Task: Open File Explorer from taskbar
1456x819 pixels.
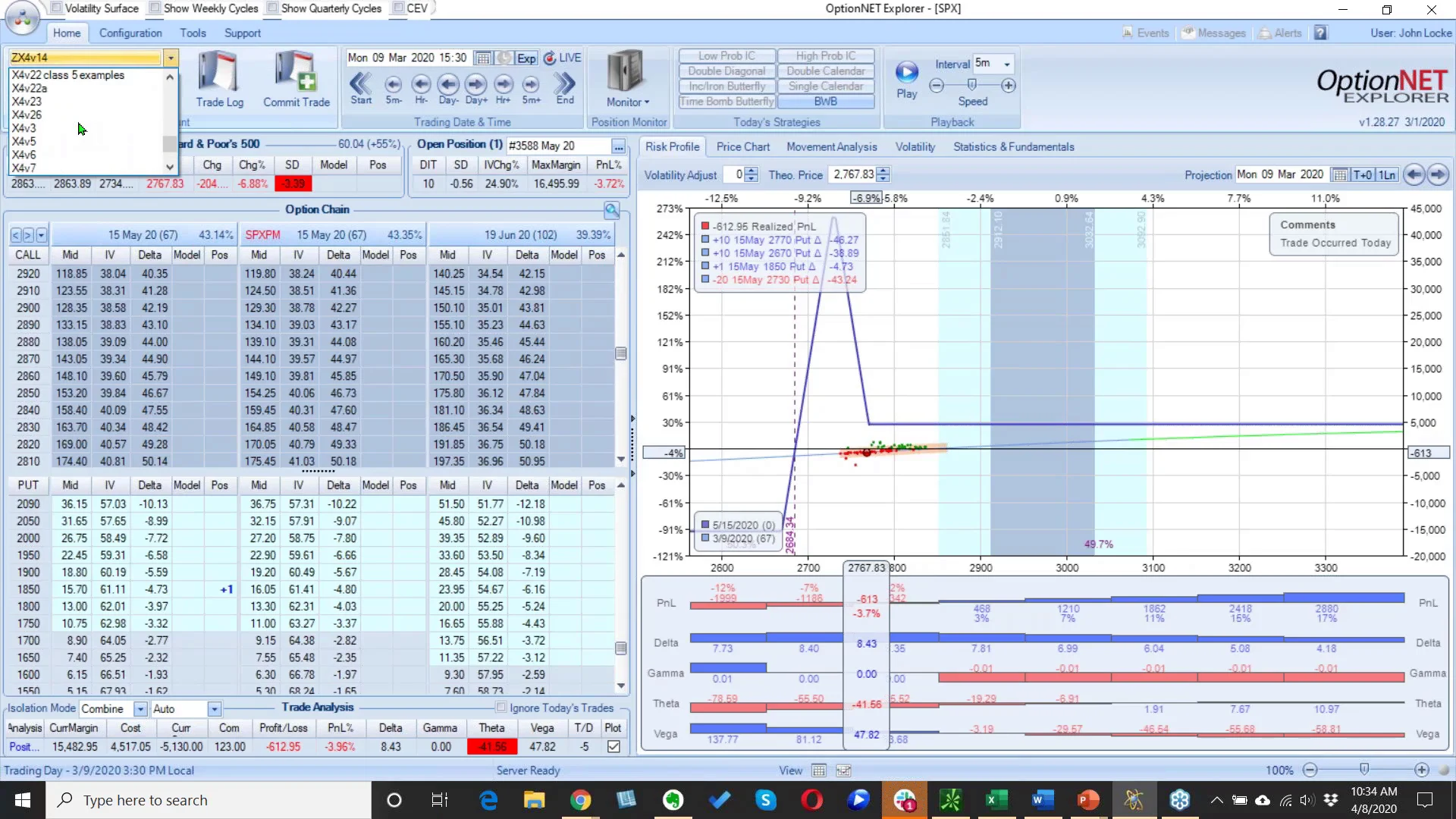Action: (x=534, y=800)
